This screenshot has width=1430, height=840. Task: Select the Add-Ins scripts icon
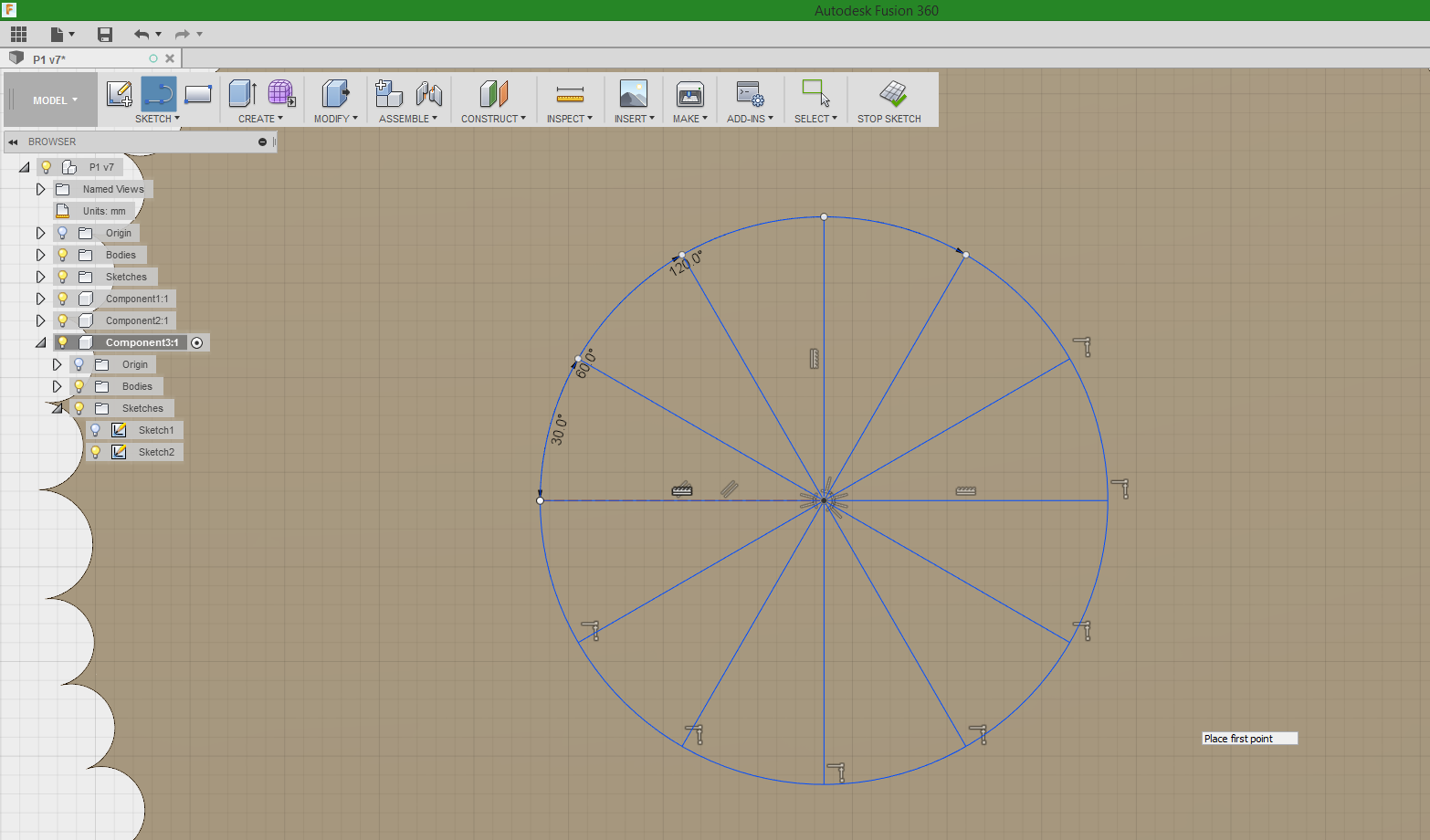750,93
